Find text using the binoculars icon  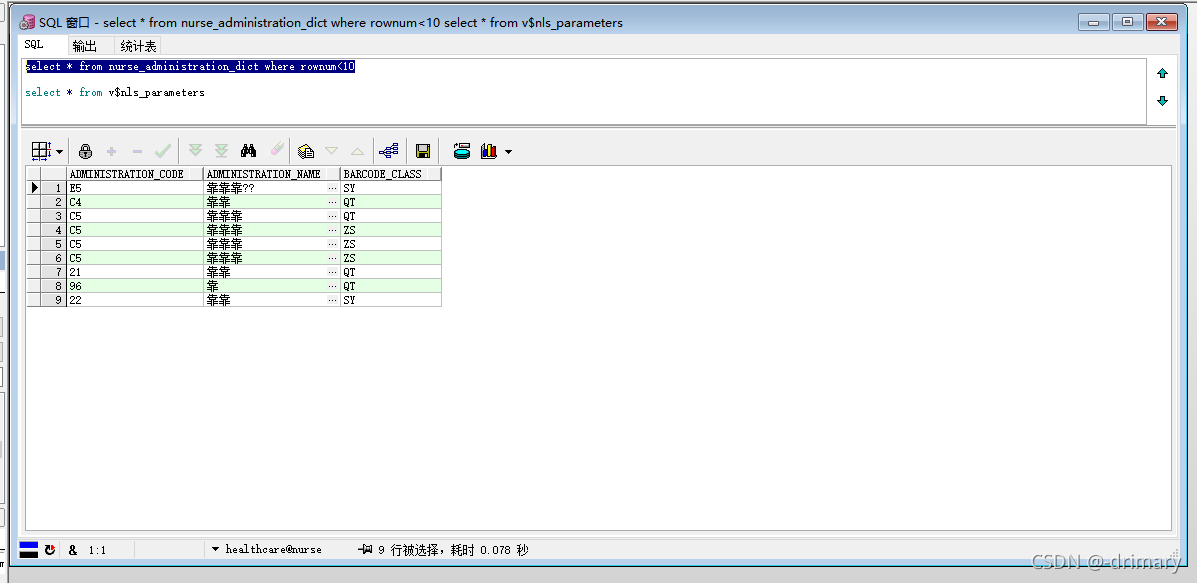248,150
